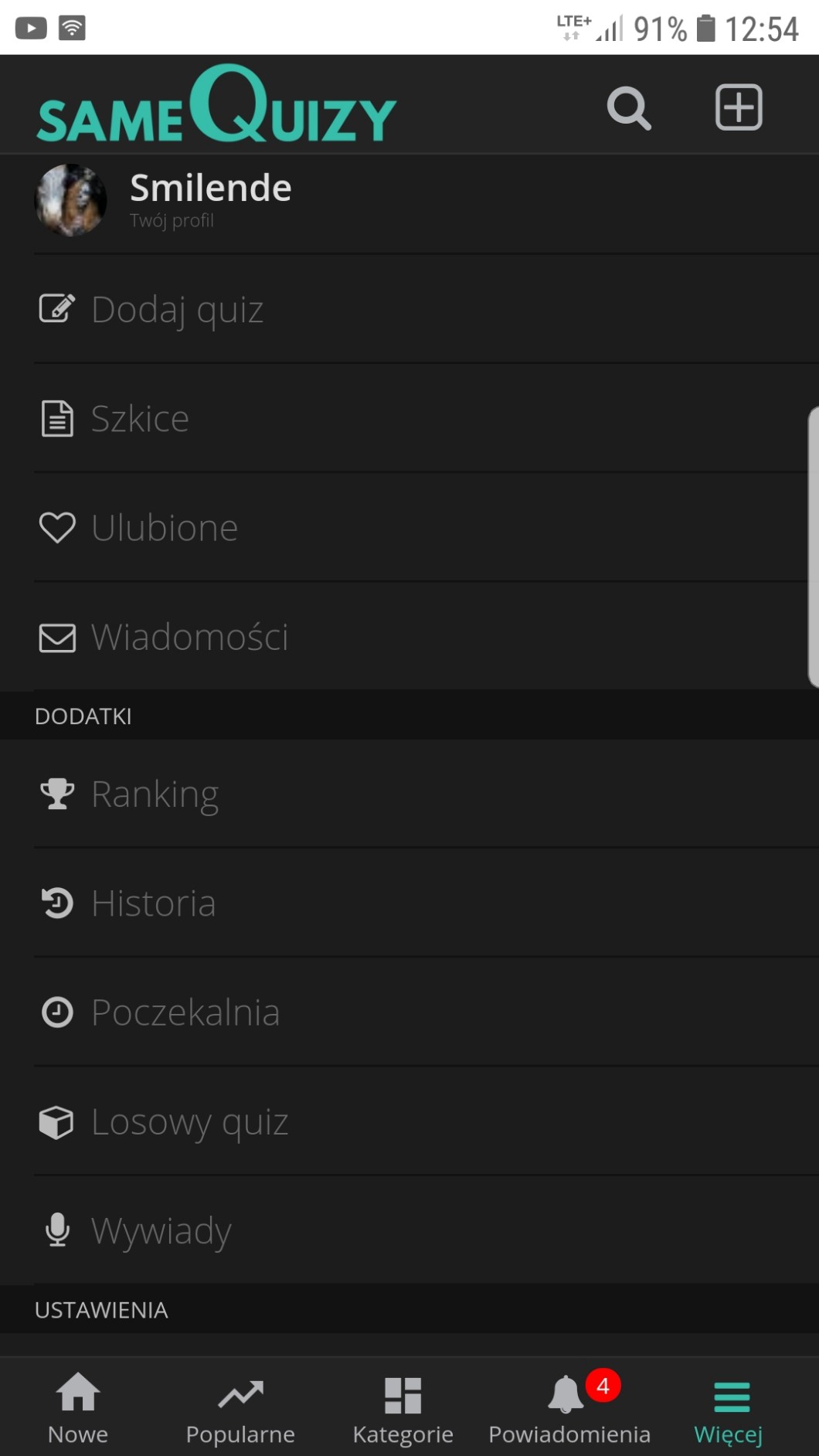The height and width of the screenshot is (1456, 819).
Task: Tap the edge panel handle on right
Action: 813,546
